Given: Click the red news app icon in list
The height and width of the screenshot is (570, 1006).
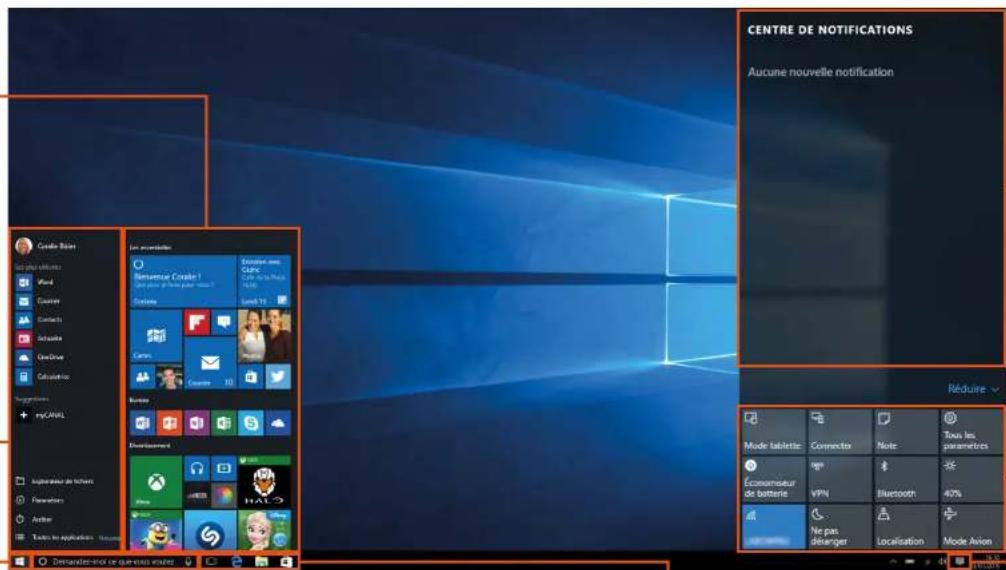Looking at the screenshot, I should coord(24,339).
